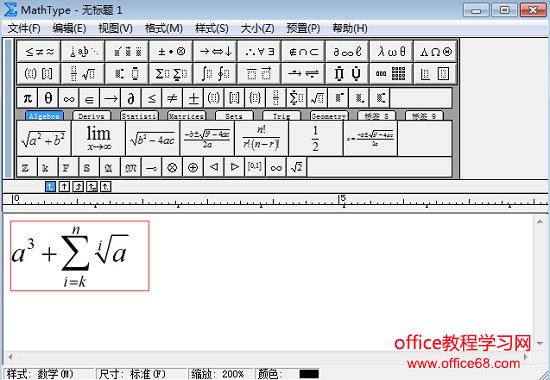Open the 帮助(H) menu
This screenshot has height=380, width=550.
pyautogui.click(x=350, y=28)
